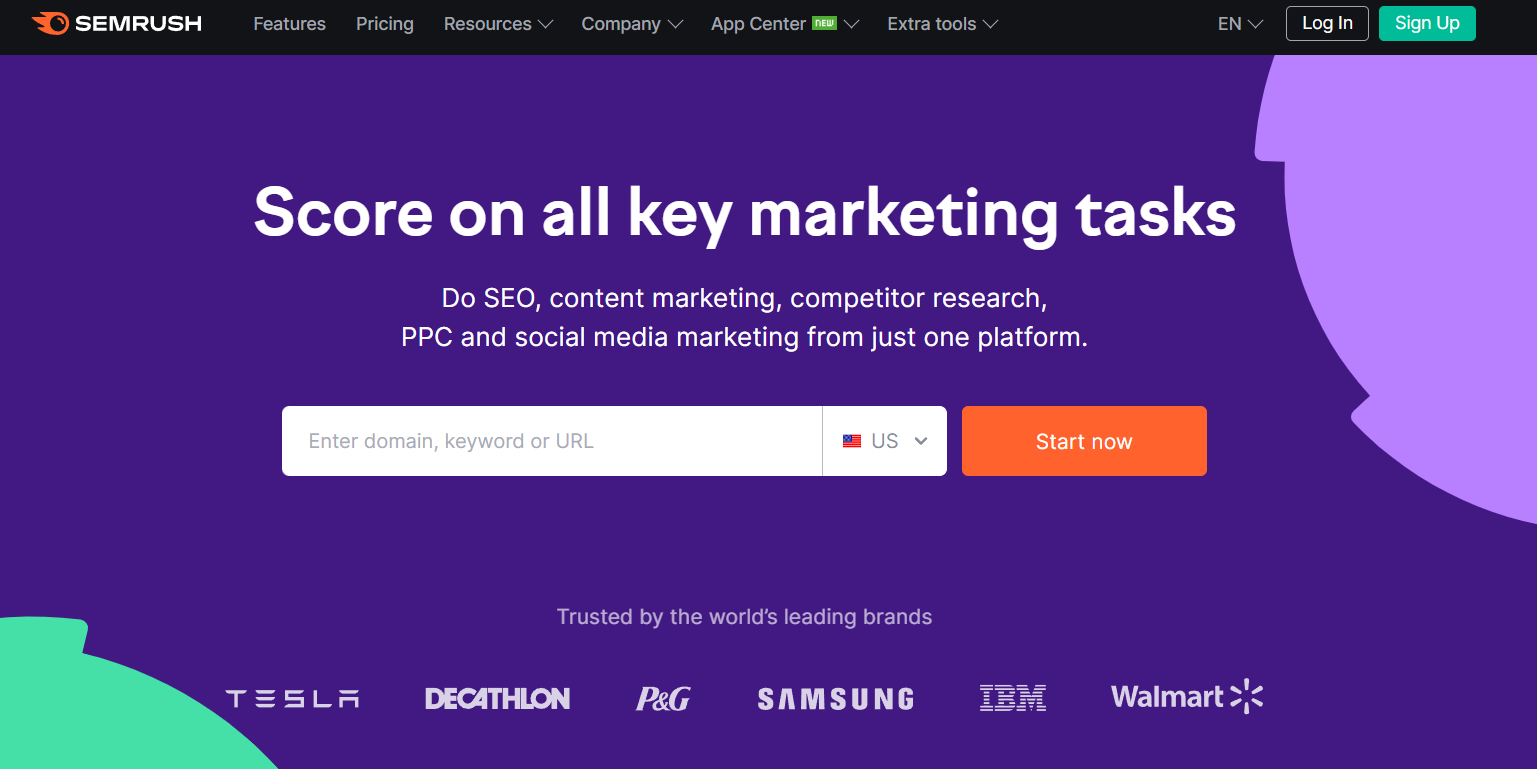
Task: Click the Semrush flame logo icon
Action: 50,23
